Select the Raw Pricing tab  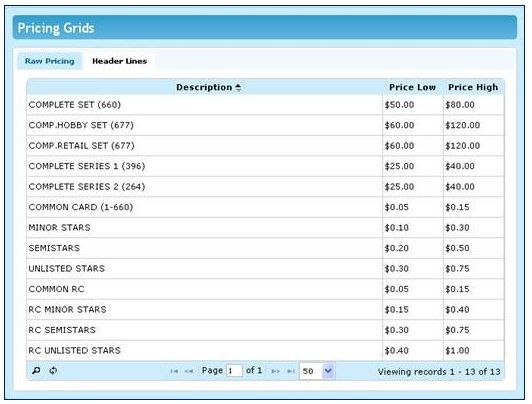(x=50, y=61)
